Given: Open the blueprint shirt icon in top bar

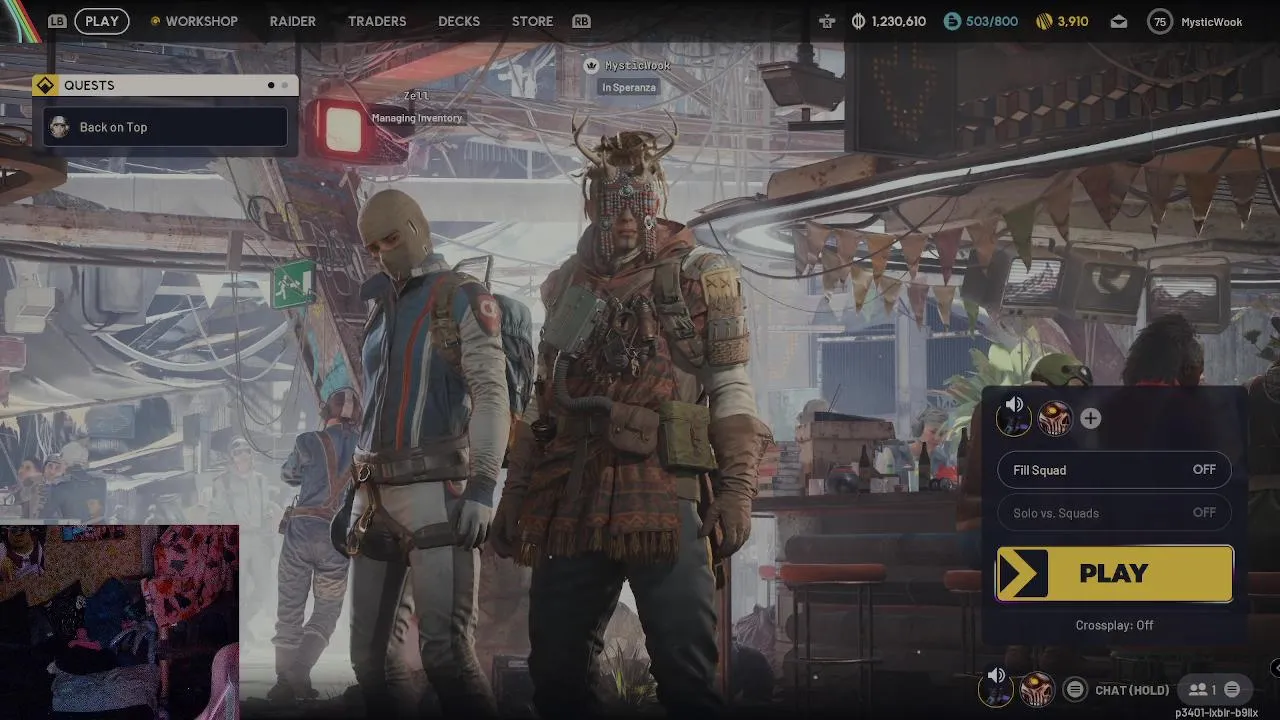Looking at the screenshot, I should pyautogui.click(x=826, y=21).
